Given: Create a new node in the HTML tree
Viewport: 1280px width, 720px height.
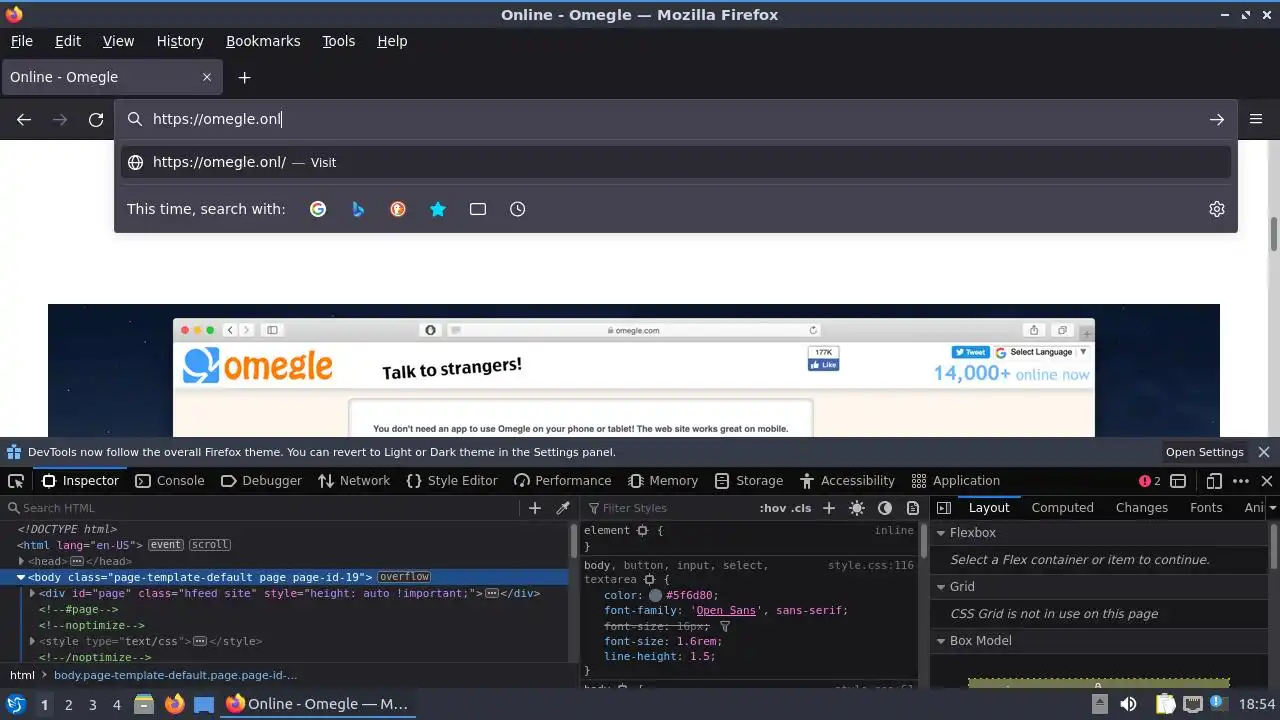Looking at the screenshot, I should (535, 508).
